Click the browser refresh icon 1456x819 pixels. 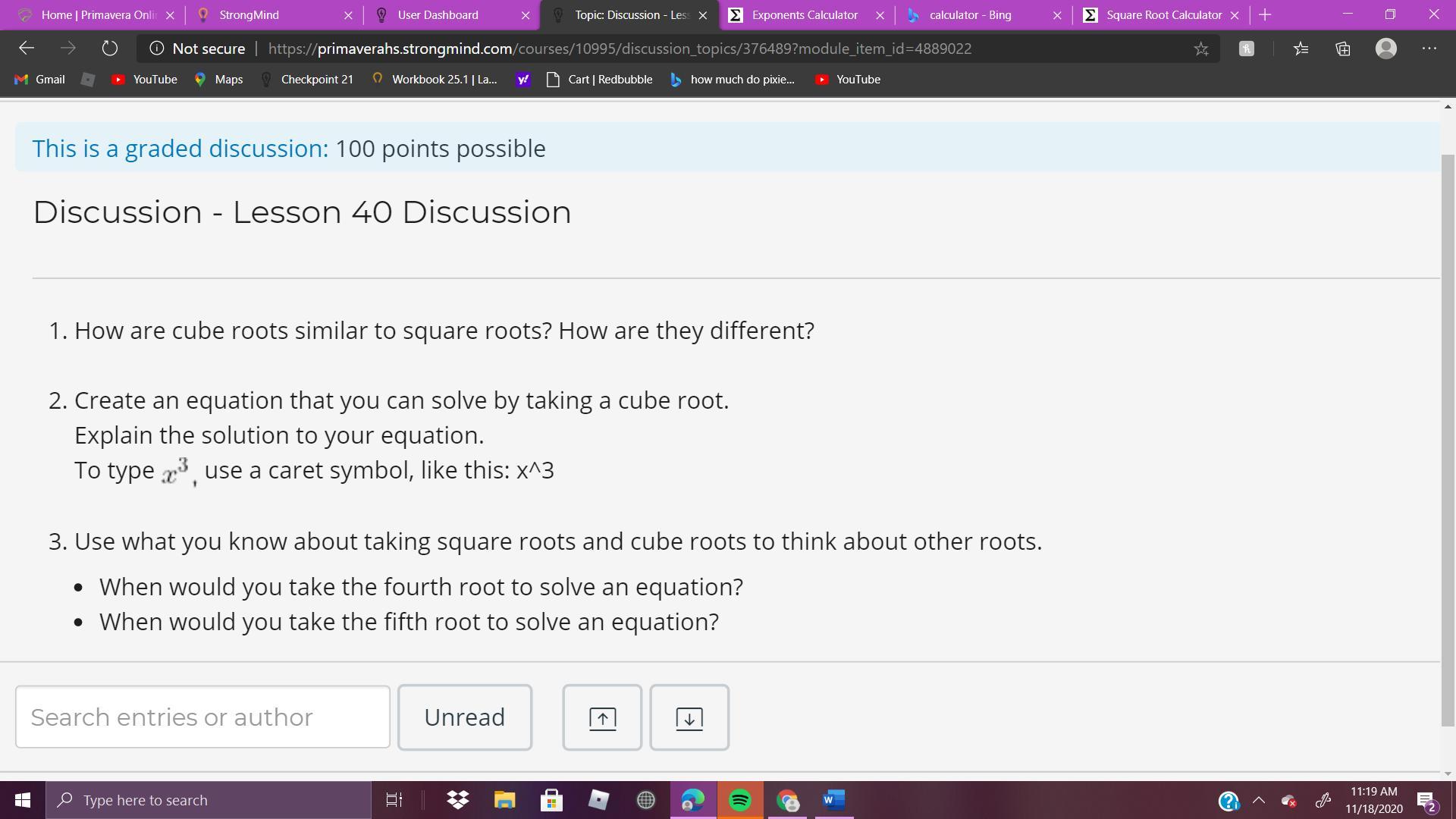point(110,49)
